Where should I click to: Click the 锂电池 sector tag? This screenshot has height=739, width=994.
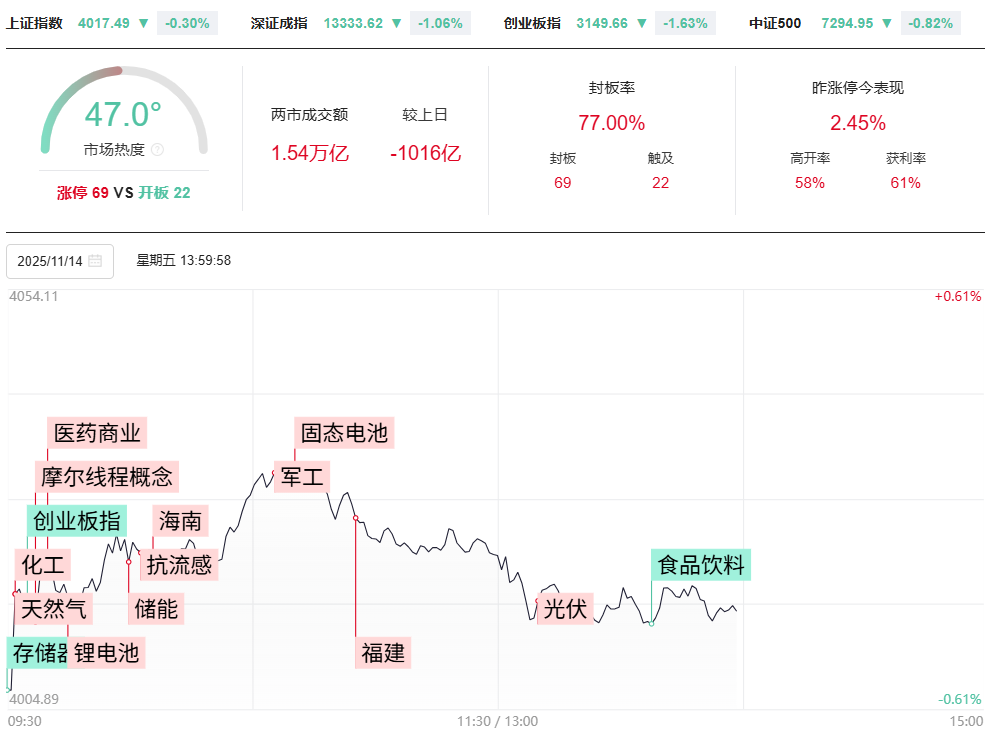coord(107,654)
